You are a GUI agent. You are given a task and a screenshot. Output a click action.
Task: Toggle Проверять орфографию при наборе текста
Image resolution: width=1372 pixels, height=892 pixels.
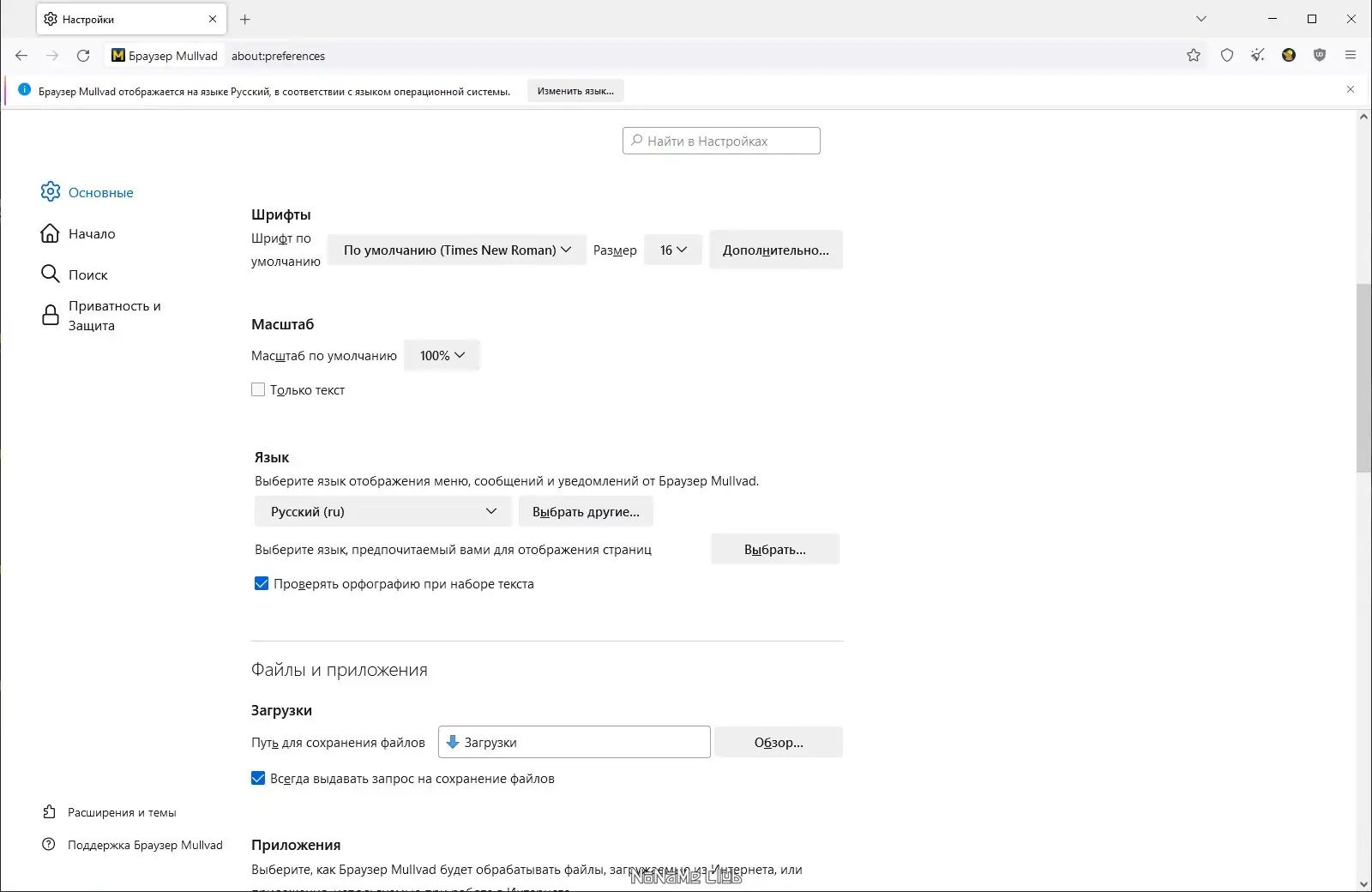pyautogui.click(x=262, y=583)
